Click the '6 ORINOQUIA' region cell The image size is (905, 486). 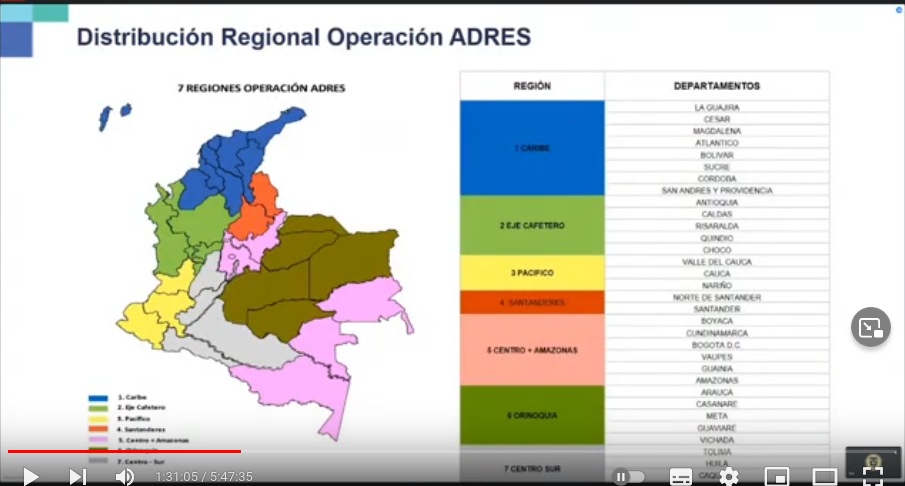532,416
